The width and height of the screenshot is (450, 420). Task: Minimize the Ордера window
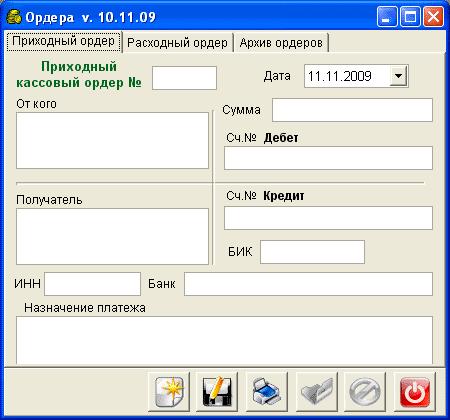[387, 17]
